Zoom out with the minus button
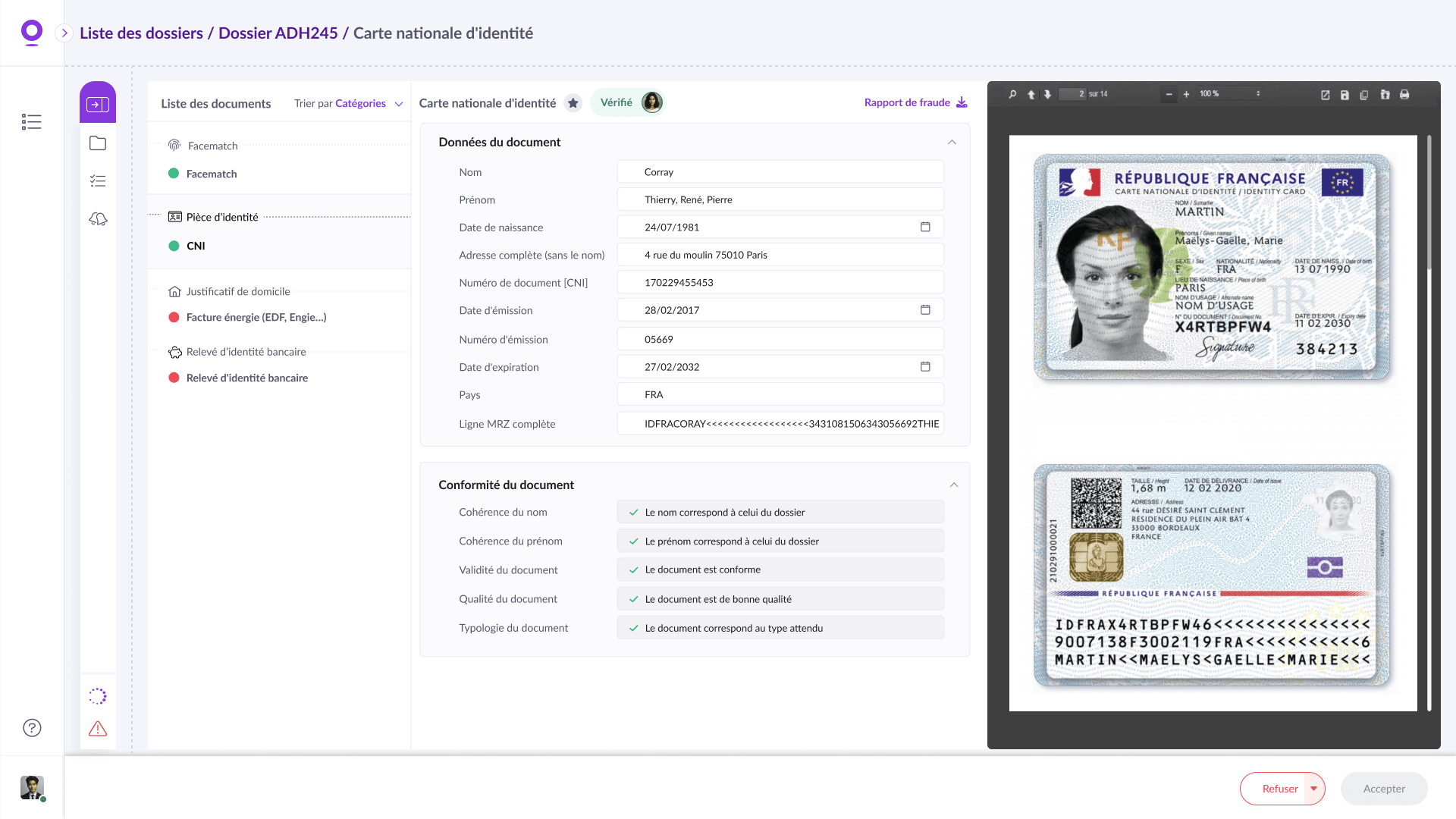 click(x=1169, y=94)
